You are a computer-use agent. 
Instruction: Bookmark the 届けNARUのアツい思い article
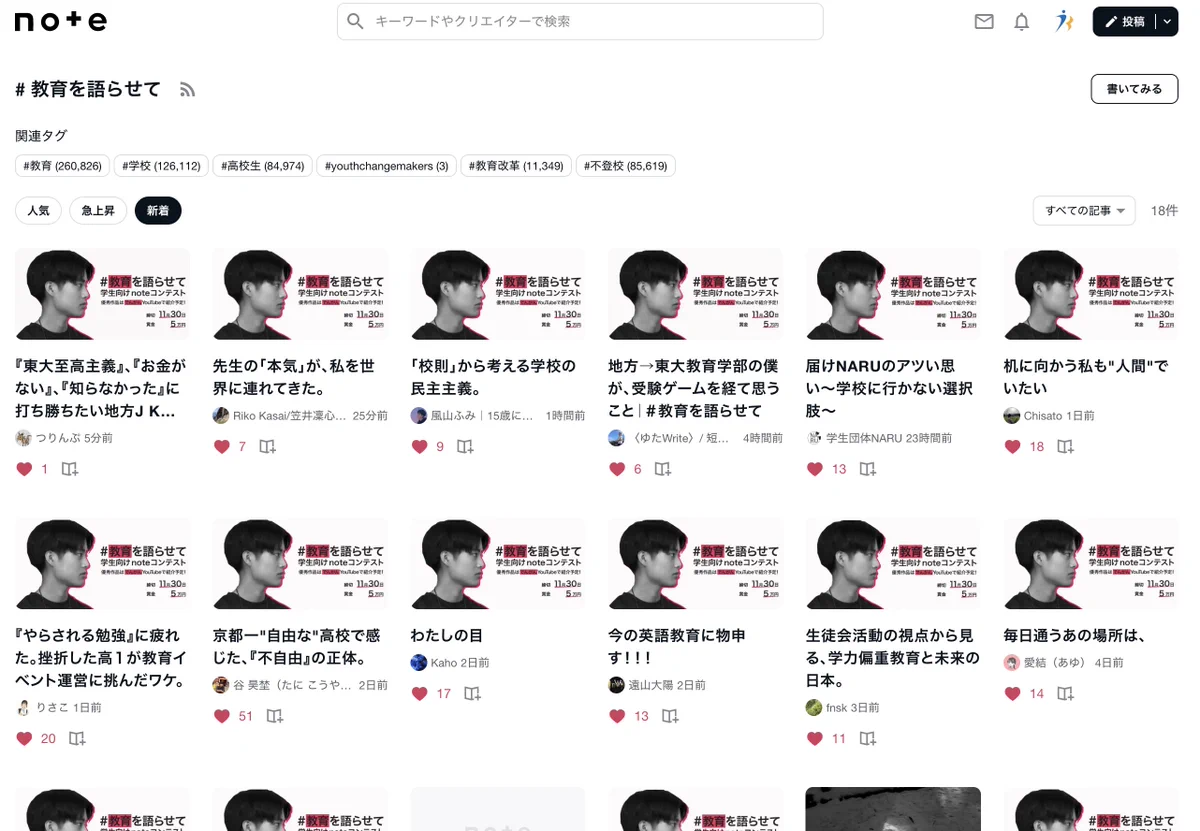pos(869,468)
